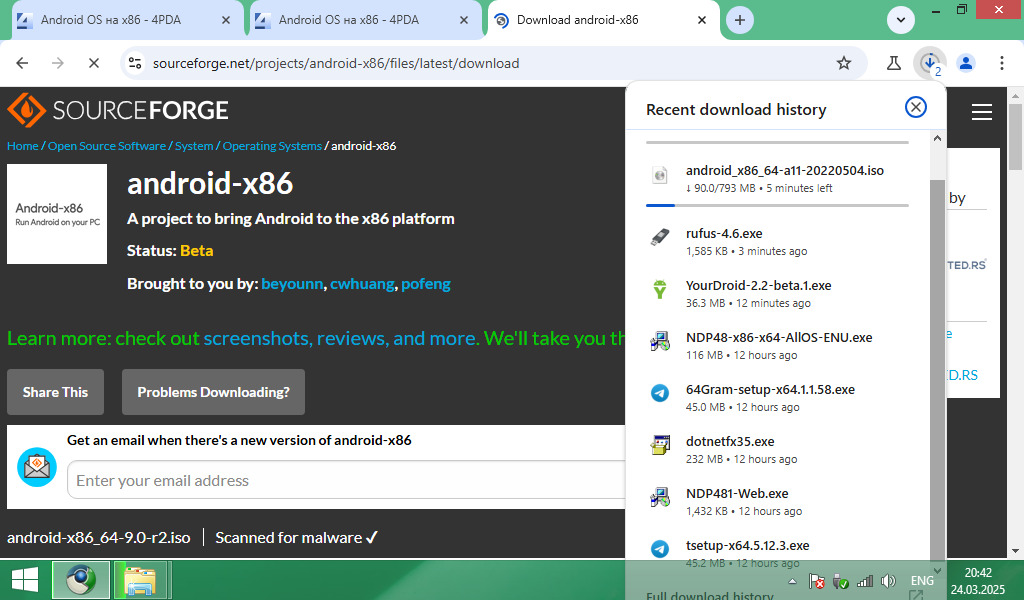Click download popup scroll up arrow
The height and width of the screenshot is (600, 1024).
coord(937,138)
